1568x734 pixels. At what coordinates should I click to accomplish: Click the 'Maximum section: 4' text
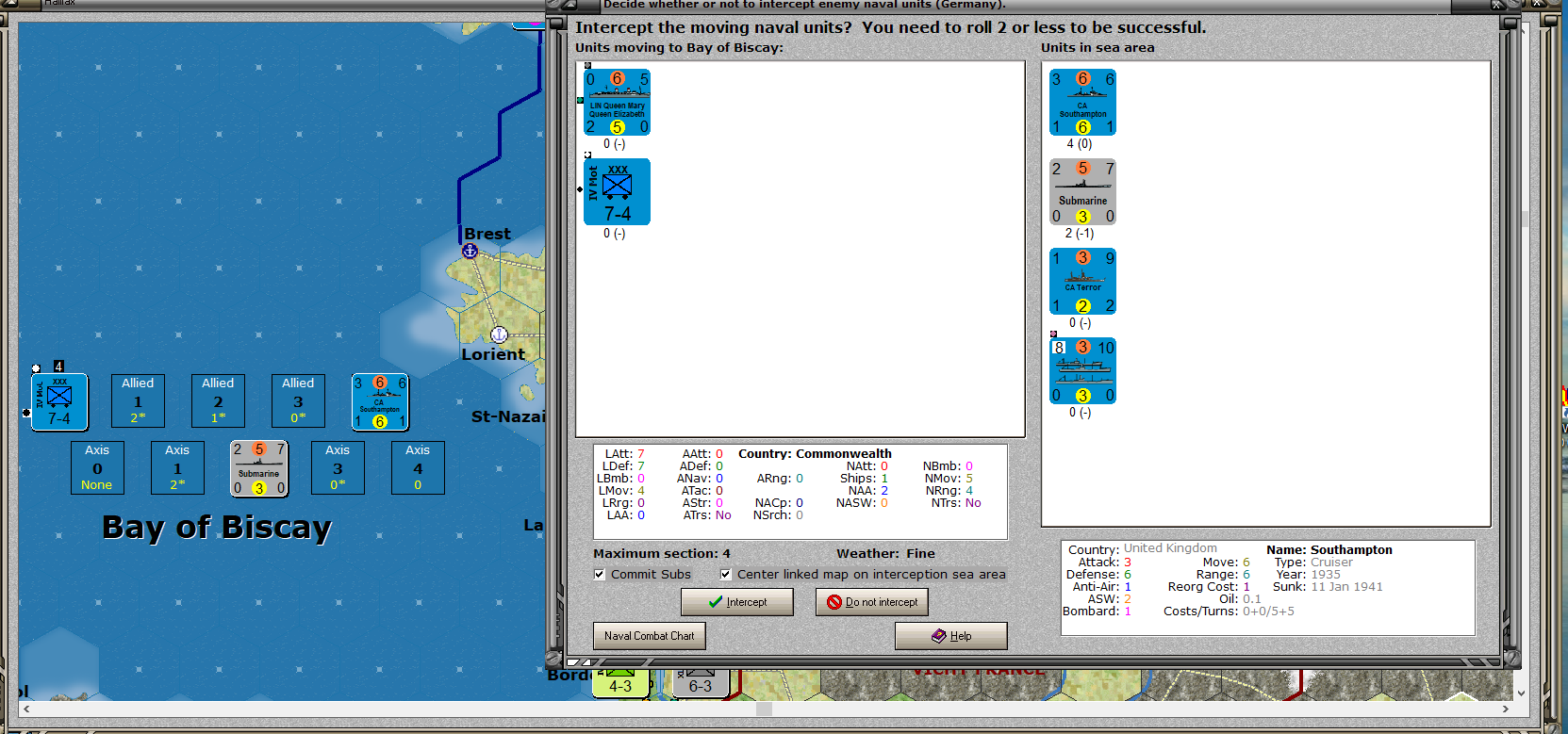(x=662, y=554)
